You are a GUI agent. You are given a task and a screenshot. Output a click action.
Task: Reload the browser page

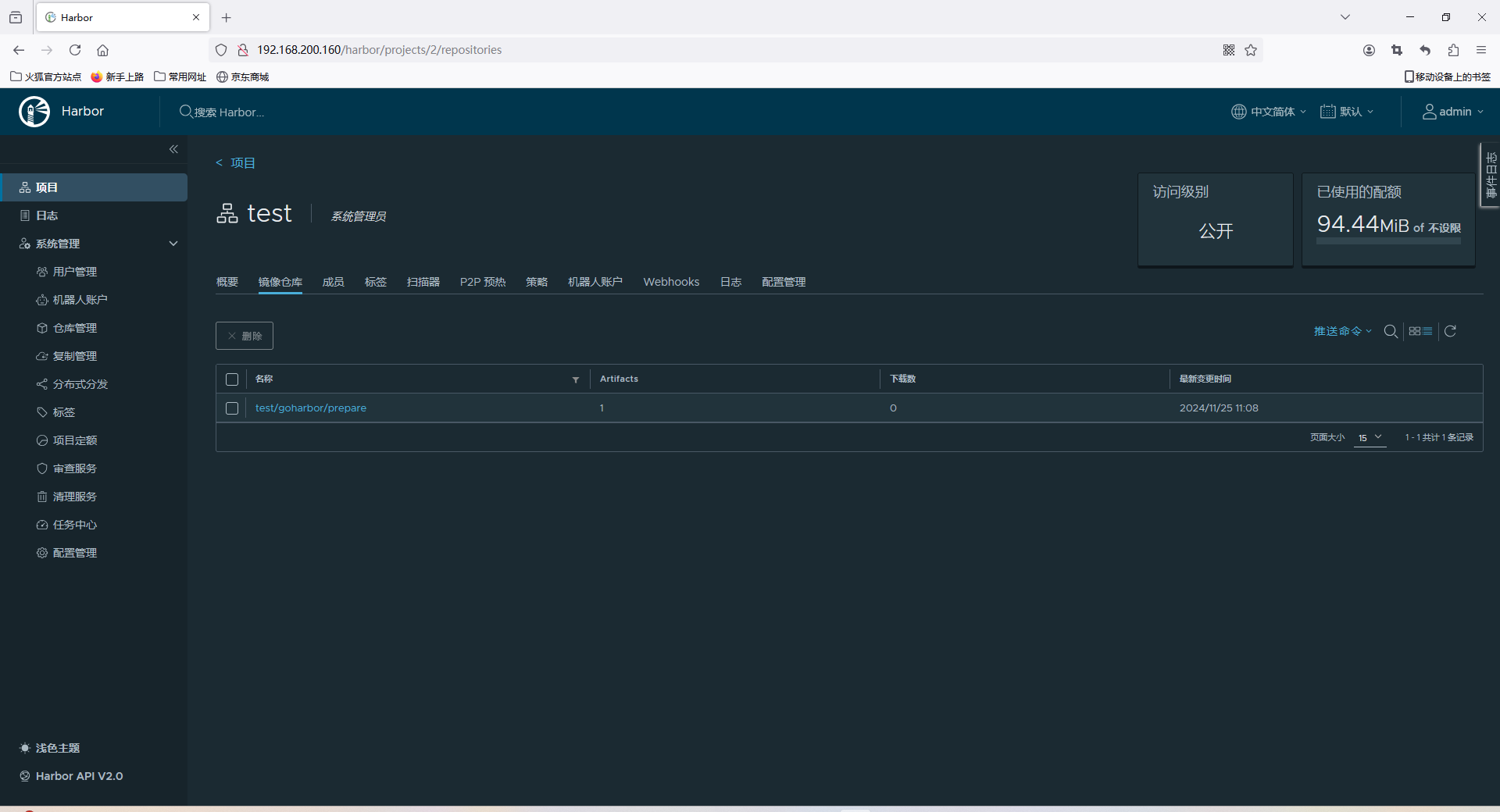(x=75, y=50)
